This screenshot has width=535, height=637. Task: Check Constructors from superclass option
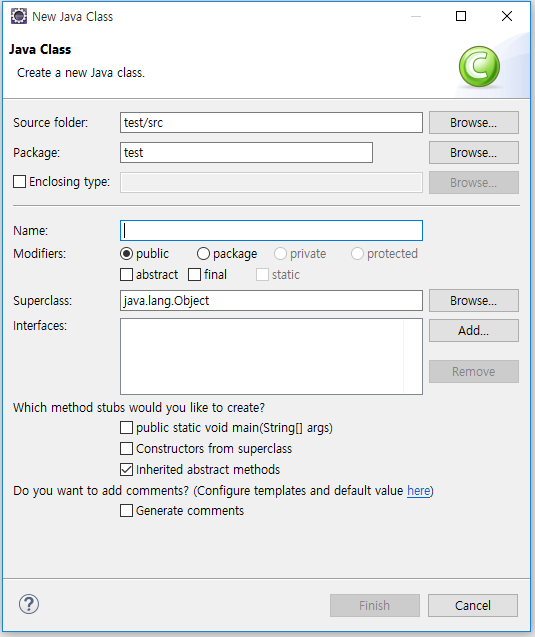tap(126, 448)
